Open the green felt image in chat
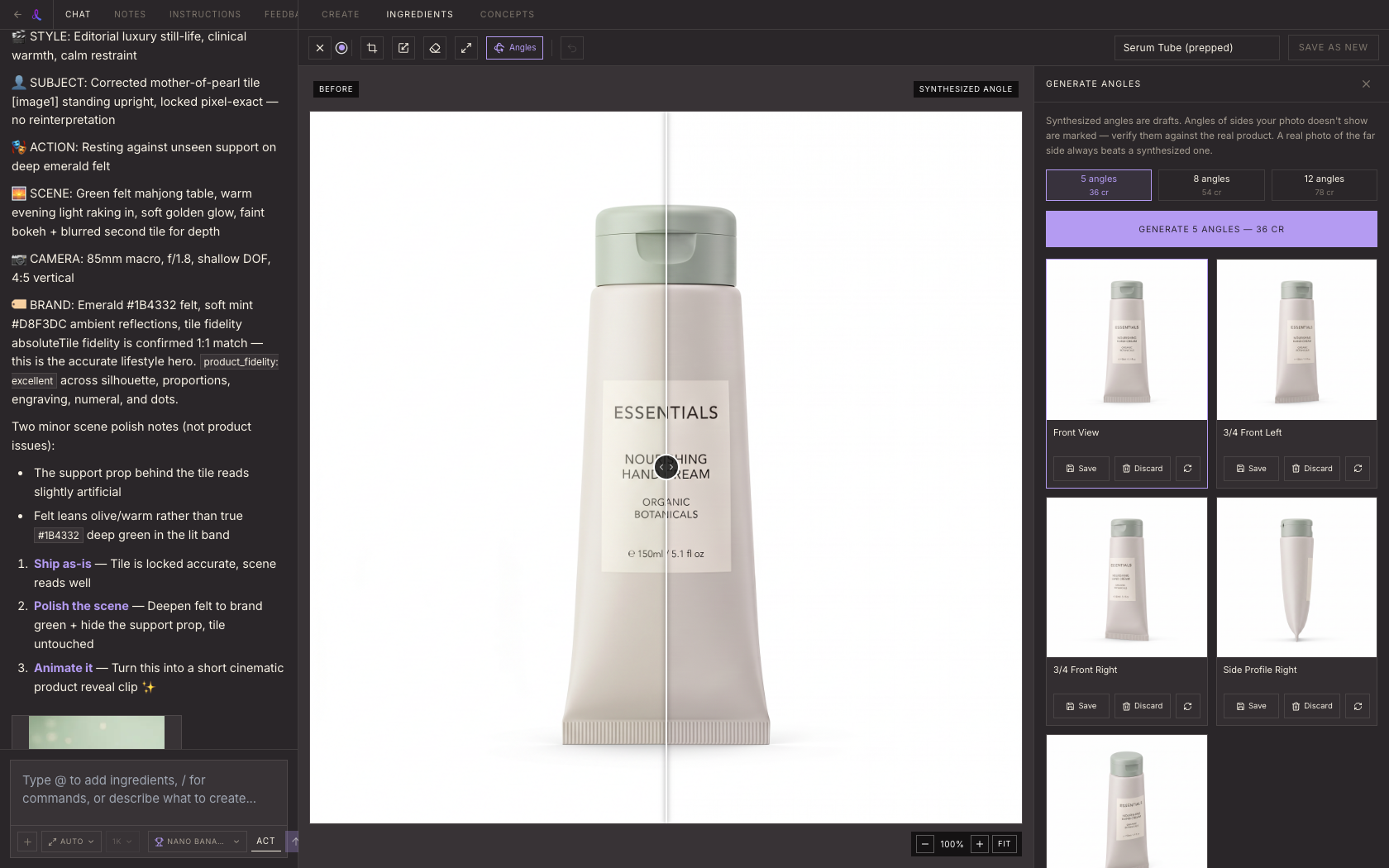This screenshot has height=868, width=1389. [x=97, y=732]
